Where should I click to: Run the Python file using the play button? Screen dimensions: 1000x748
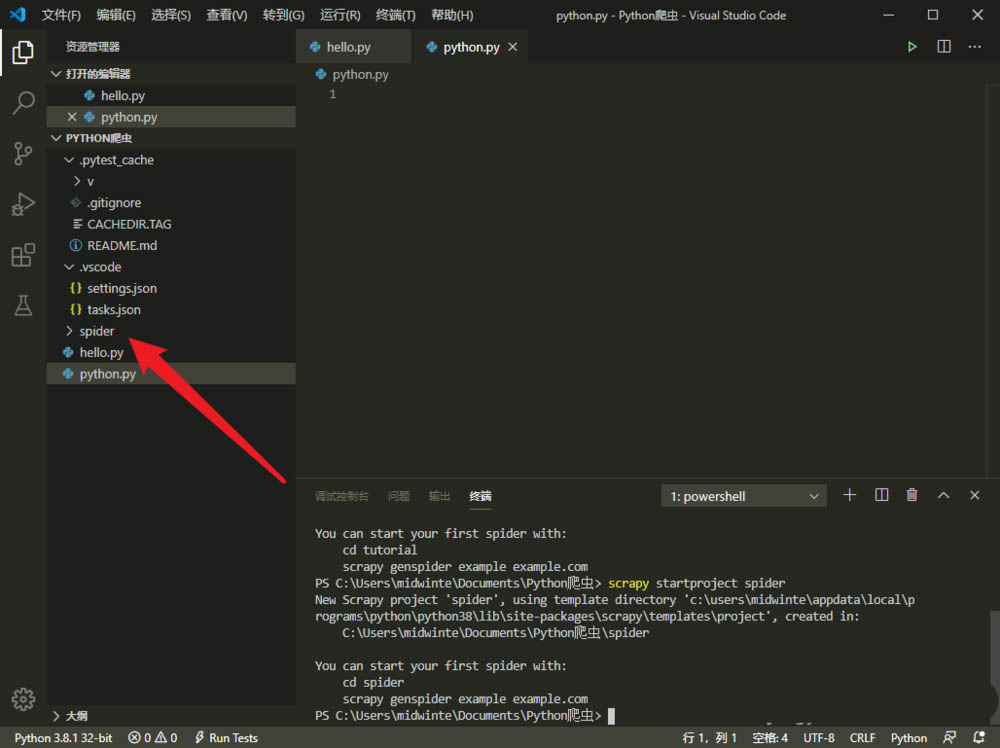[911, 46]
